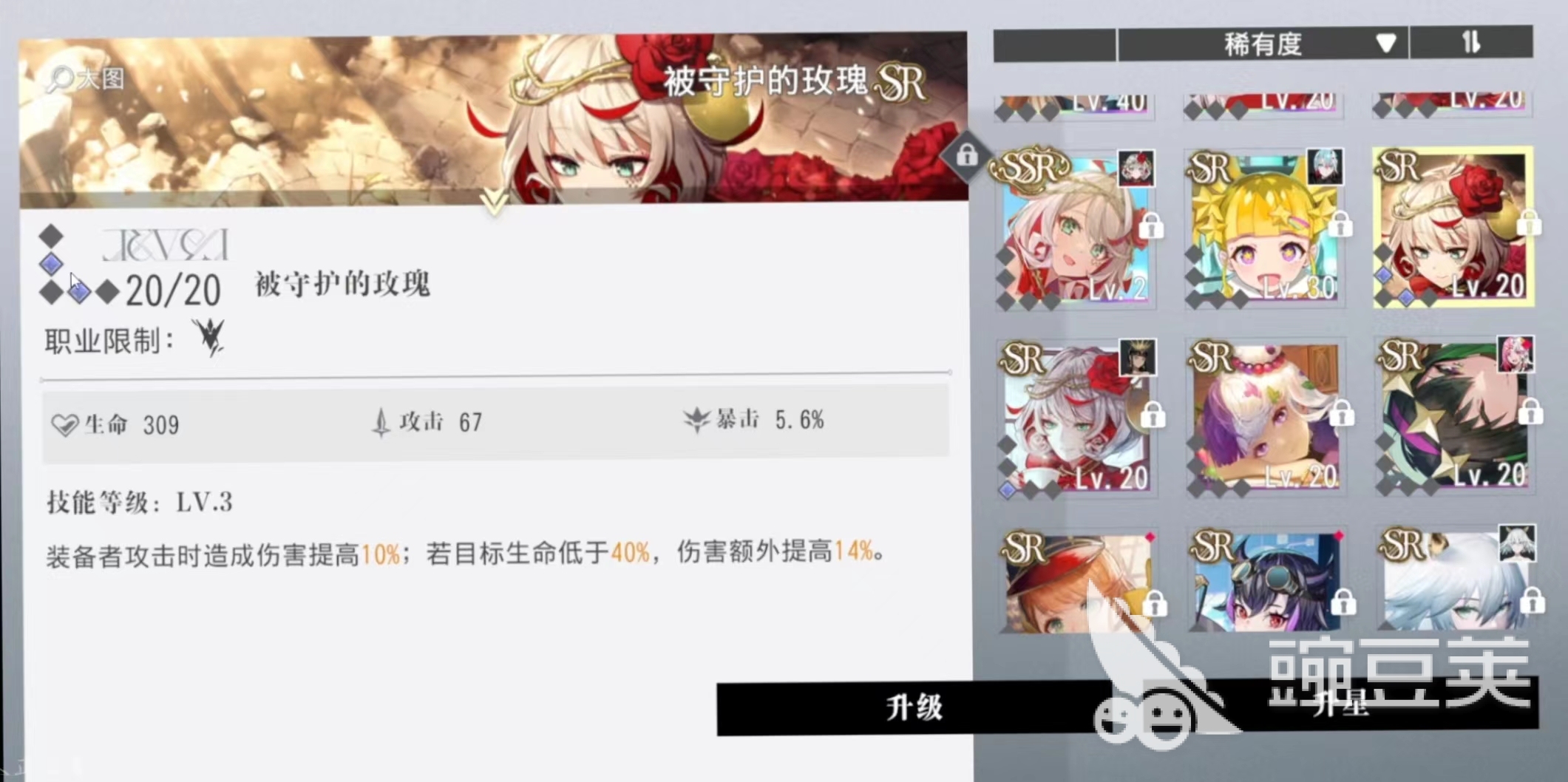Click the equipped character portrait on the SSR card
The image size is (1568, 782).
pos(1136,169)
